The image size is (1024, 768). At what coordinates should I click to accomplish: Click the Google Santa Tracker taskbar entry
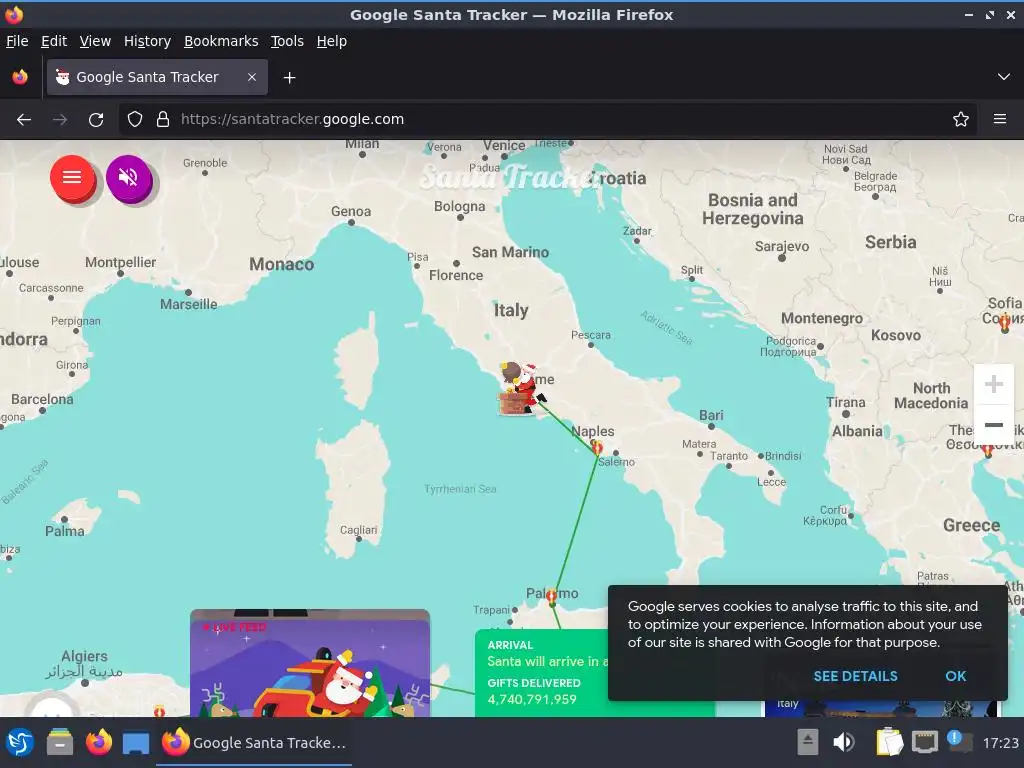254,743
